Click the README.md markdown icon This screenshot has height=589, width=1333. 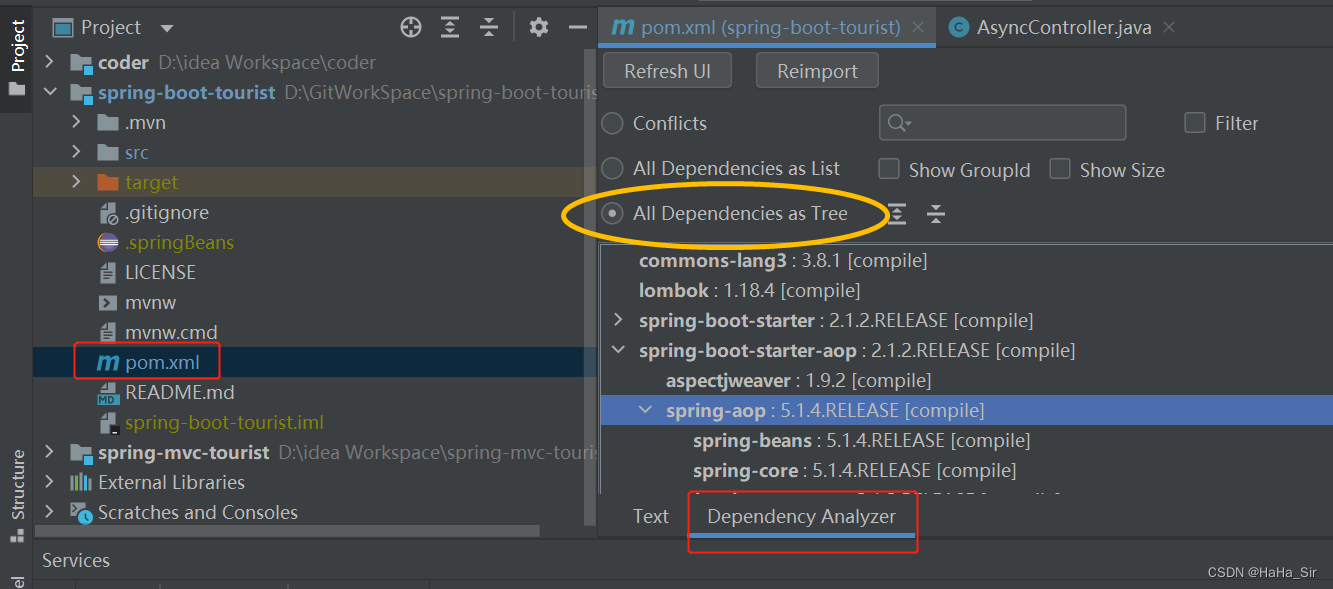click(x=108, y=392)
